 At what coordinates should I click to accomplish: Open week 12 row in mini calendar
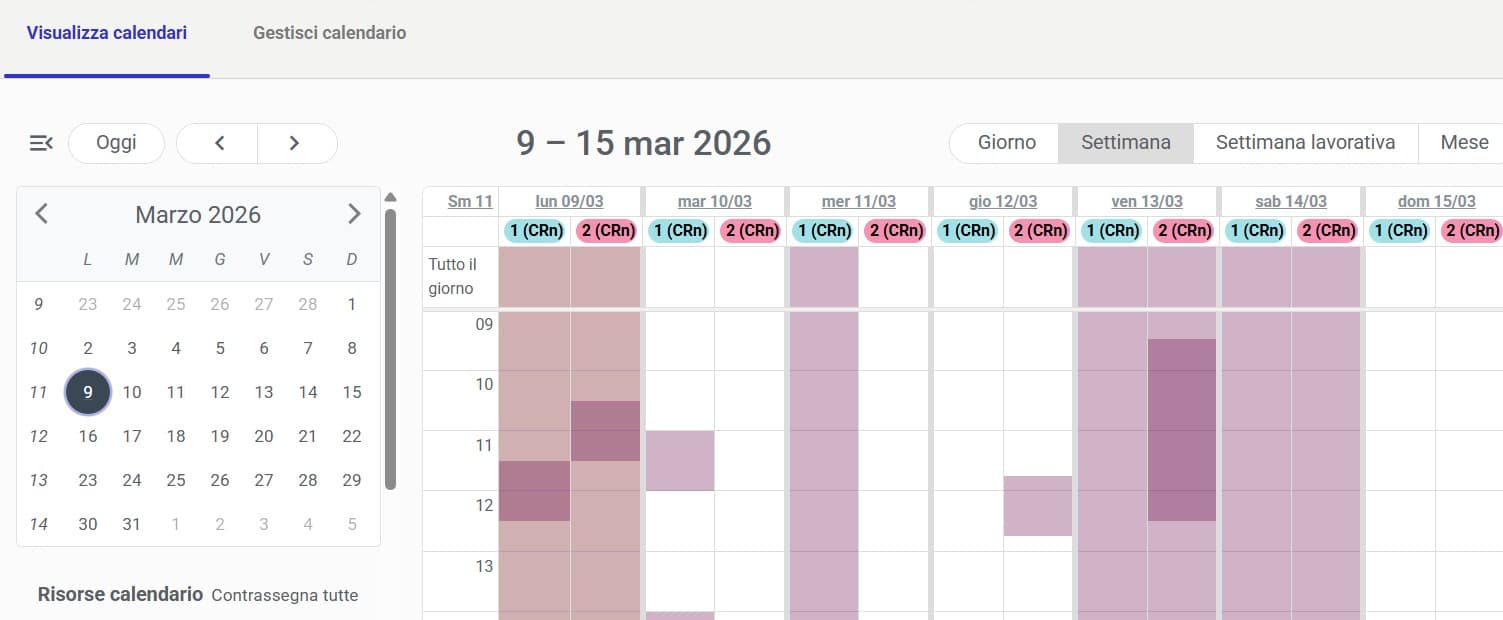coord(39,436)
